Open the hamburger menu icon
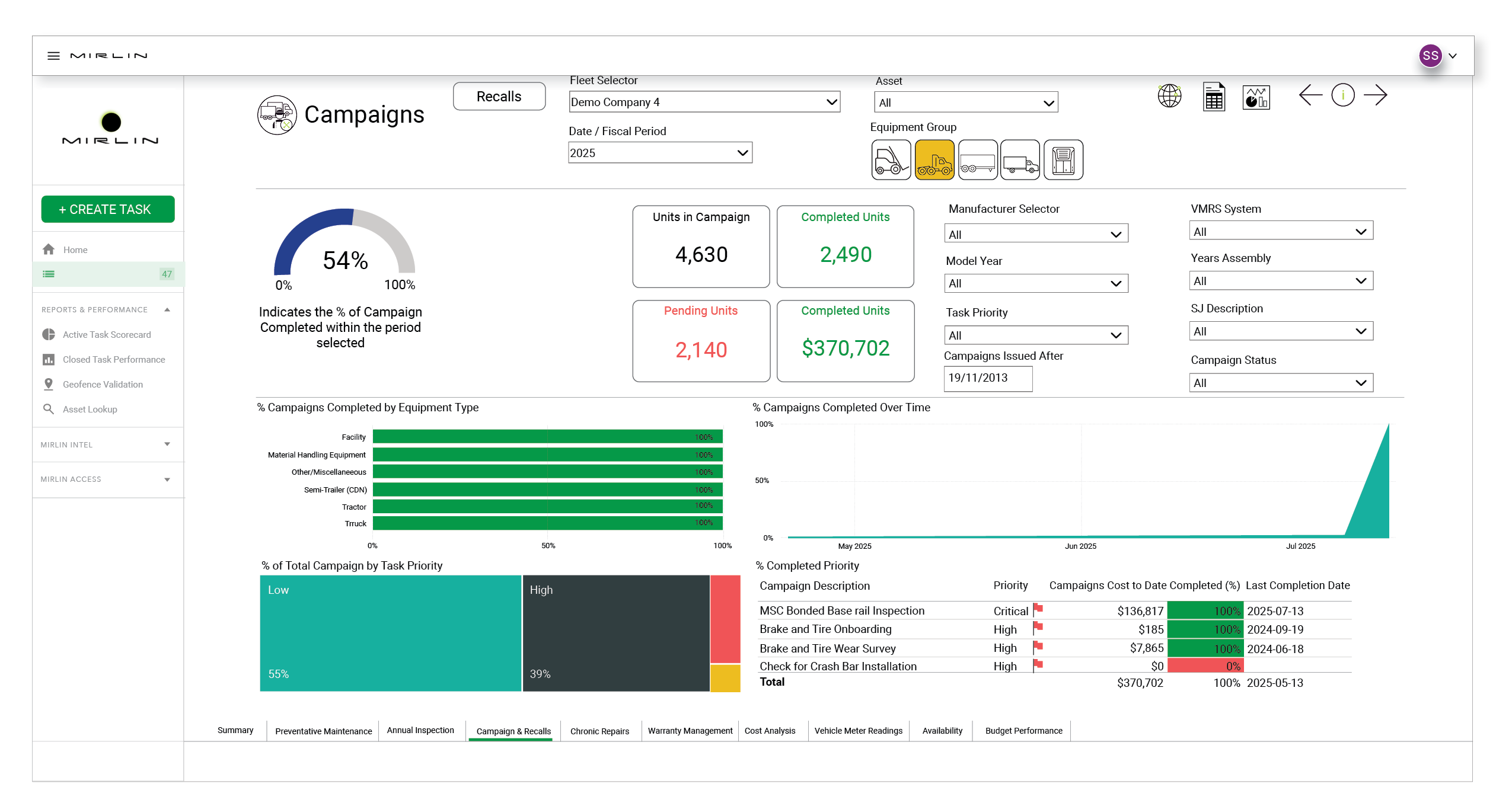The width and height of the screenshot is (1512, 806). click(x=53, y=56)
